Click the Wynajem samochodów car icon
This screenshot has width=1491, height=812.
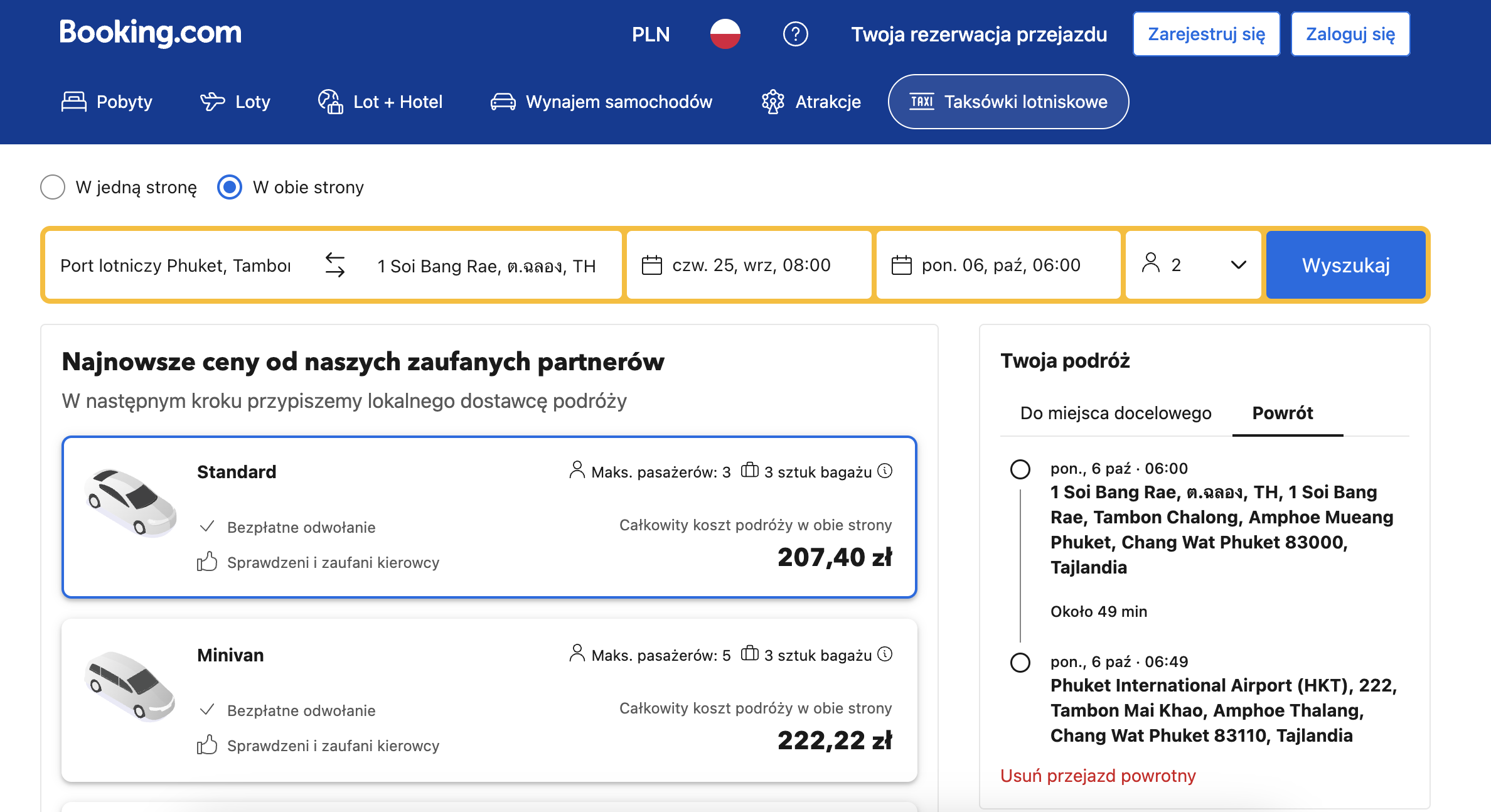pyautogui.click(x=503, y=102)
